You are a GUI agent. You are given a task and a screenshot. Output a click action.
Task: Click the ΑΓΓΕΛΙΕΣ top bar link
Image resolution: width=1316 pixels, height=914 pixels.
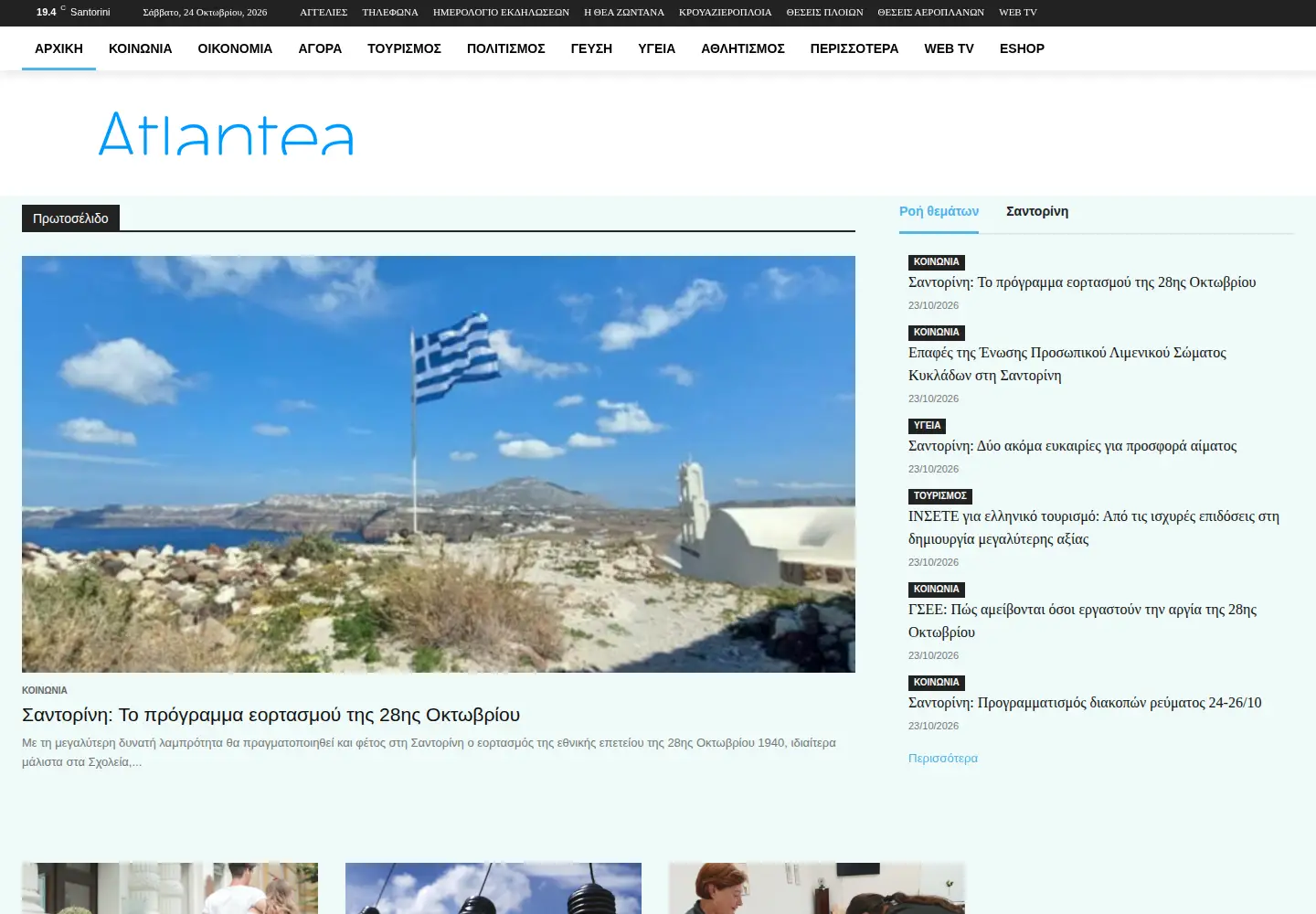point(324,12)
